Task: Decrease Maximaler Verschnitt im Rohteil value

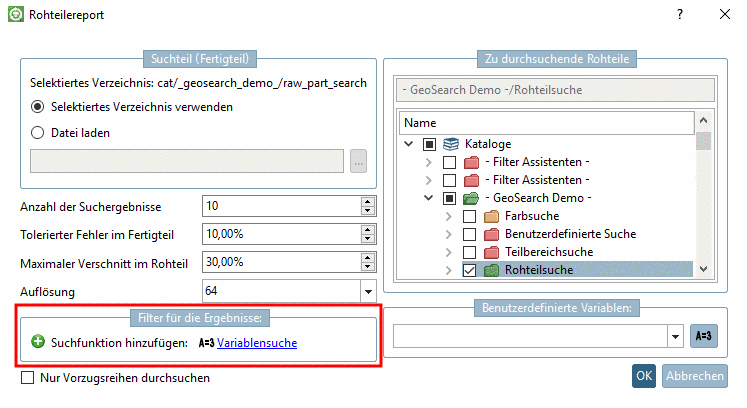Action: pyautogui.click(x=367, y=266)
